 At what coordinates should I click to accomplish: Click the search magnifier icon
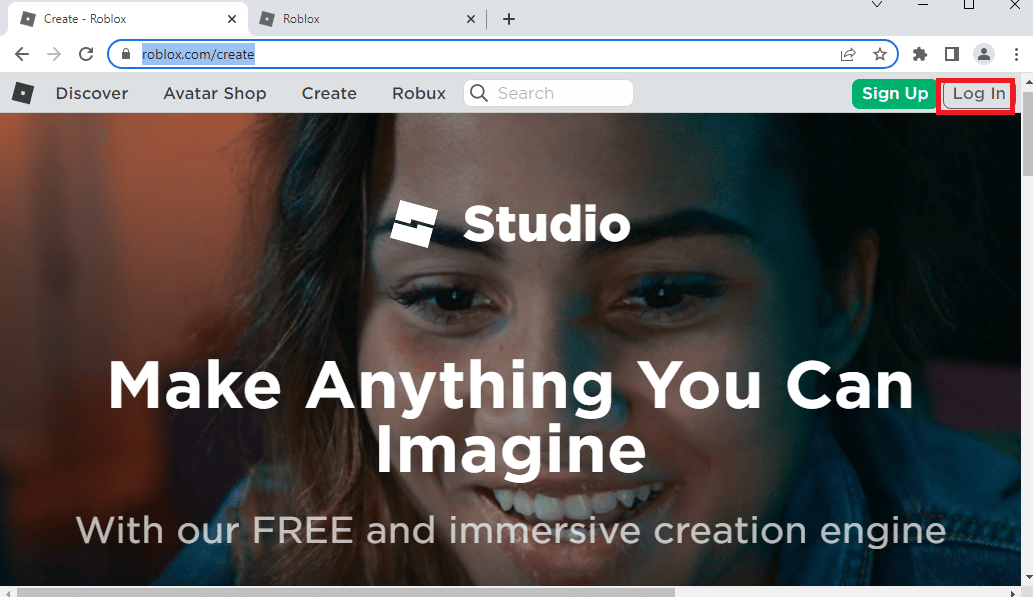coord(480,93)
